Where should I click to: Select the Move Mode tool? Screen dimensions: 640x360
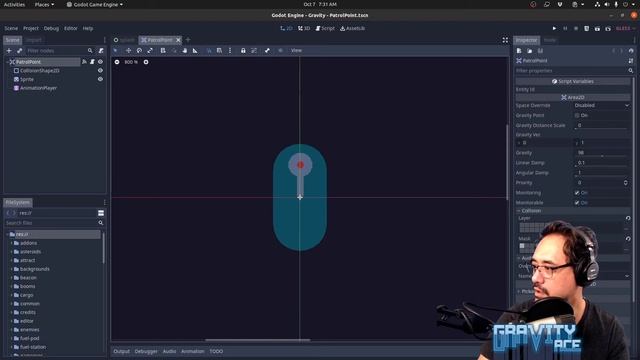[x=128, y=51]
